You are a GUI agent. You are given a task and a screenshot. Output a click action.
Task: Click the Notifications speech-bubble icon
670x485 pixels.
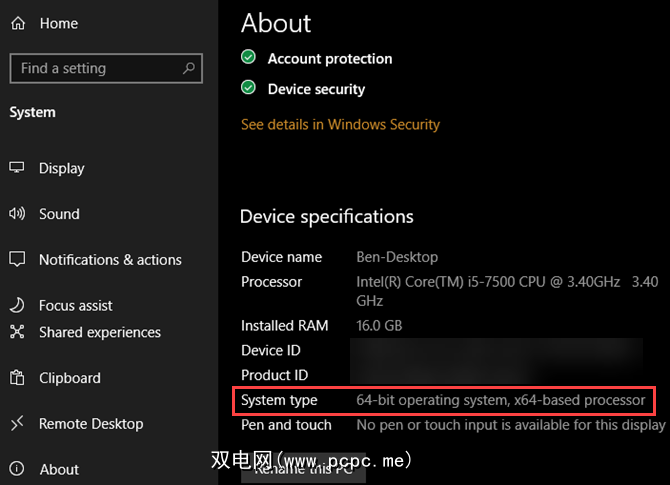17,259
